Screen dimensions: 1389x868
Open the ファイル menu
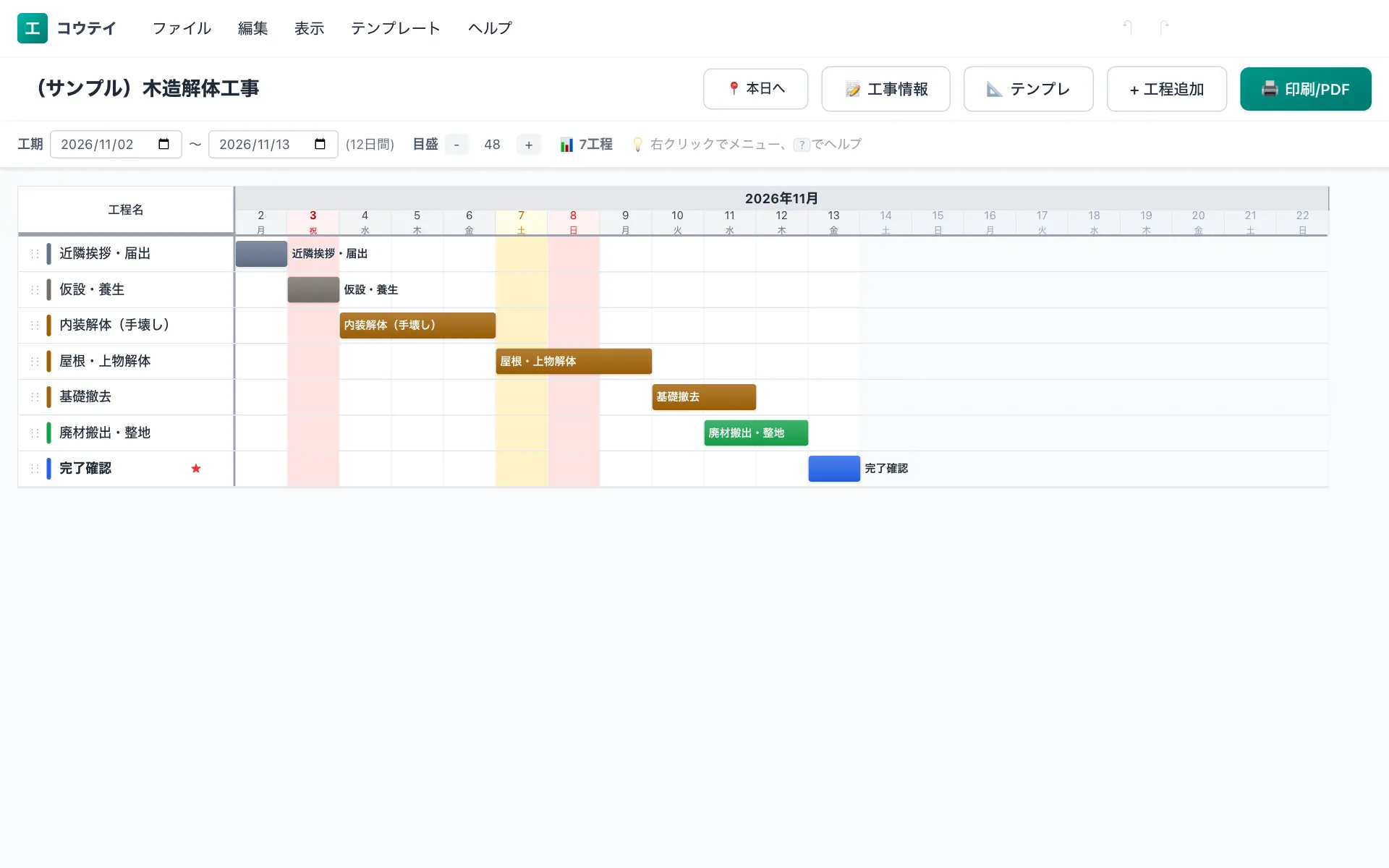(182, 28)
